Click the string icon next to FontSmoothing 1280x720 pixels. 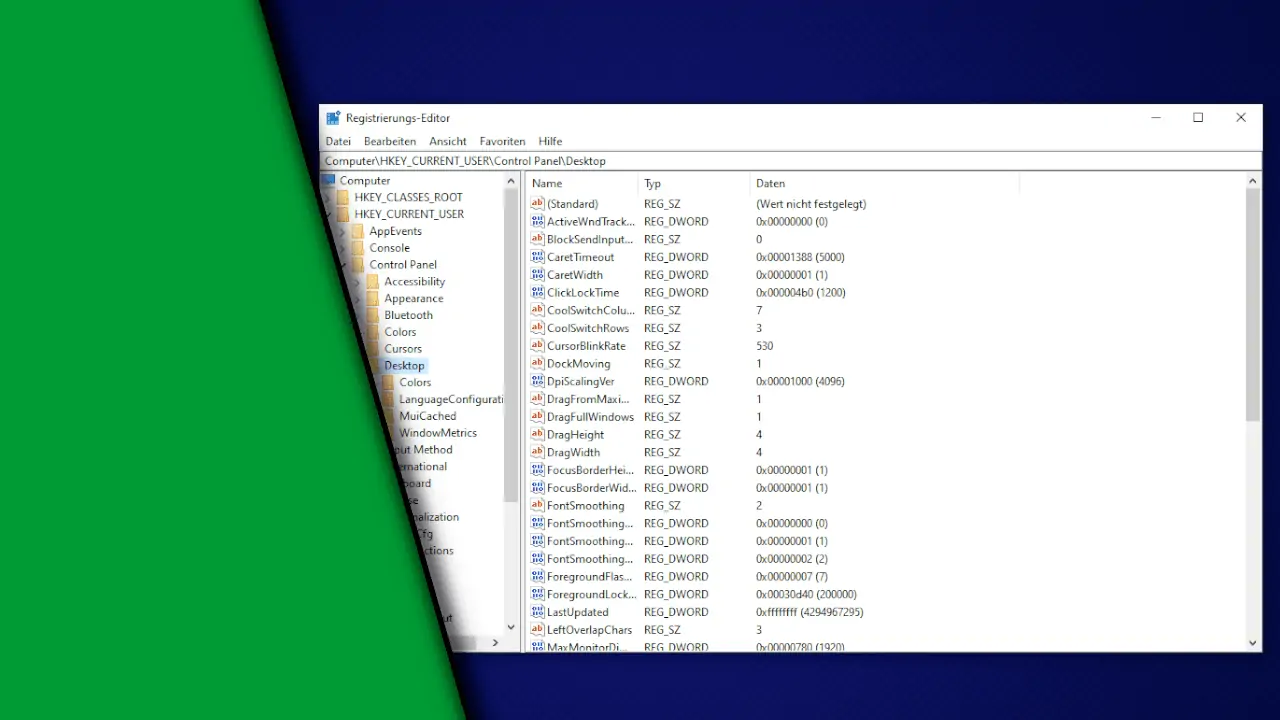point(538,506)
